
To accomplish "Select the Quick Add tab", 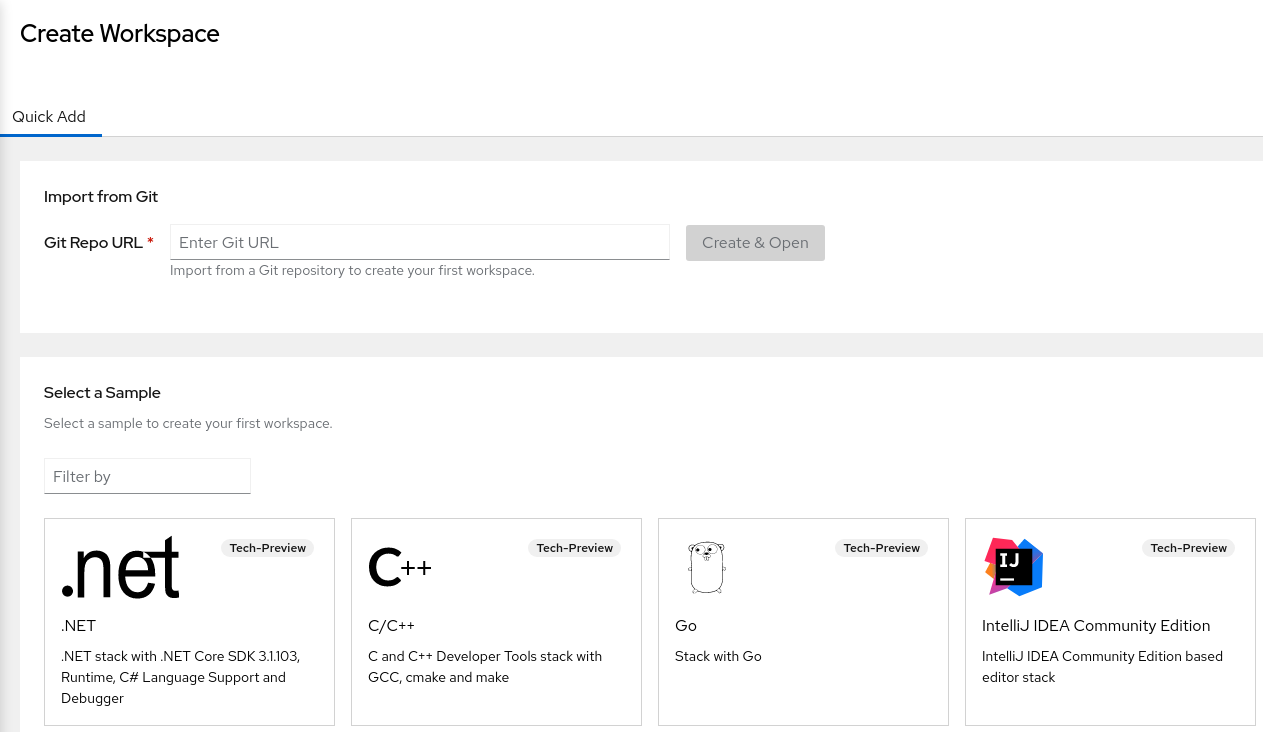I will pos(49,117).
